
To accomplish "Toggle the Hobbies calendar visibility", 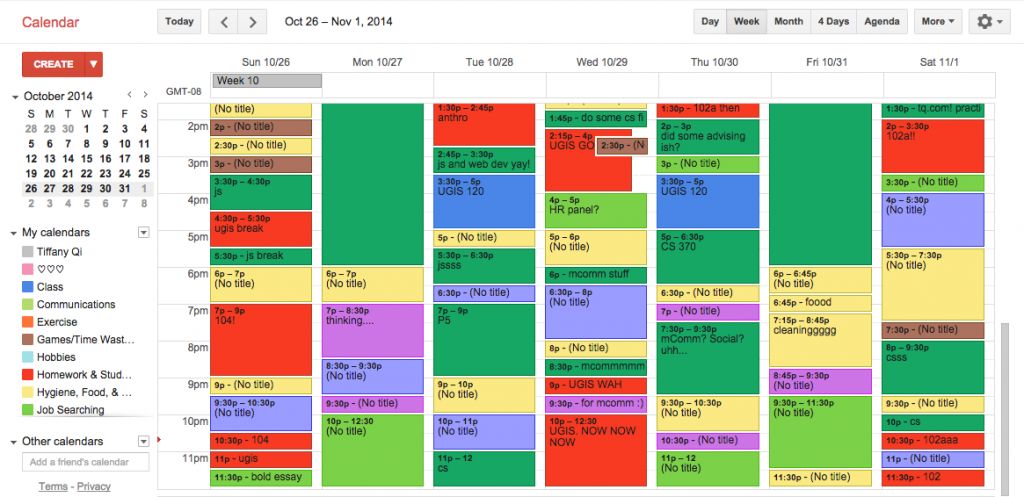I will pos(27,357).
